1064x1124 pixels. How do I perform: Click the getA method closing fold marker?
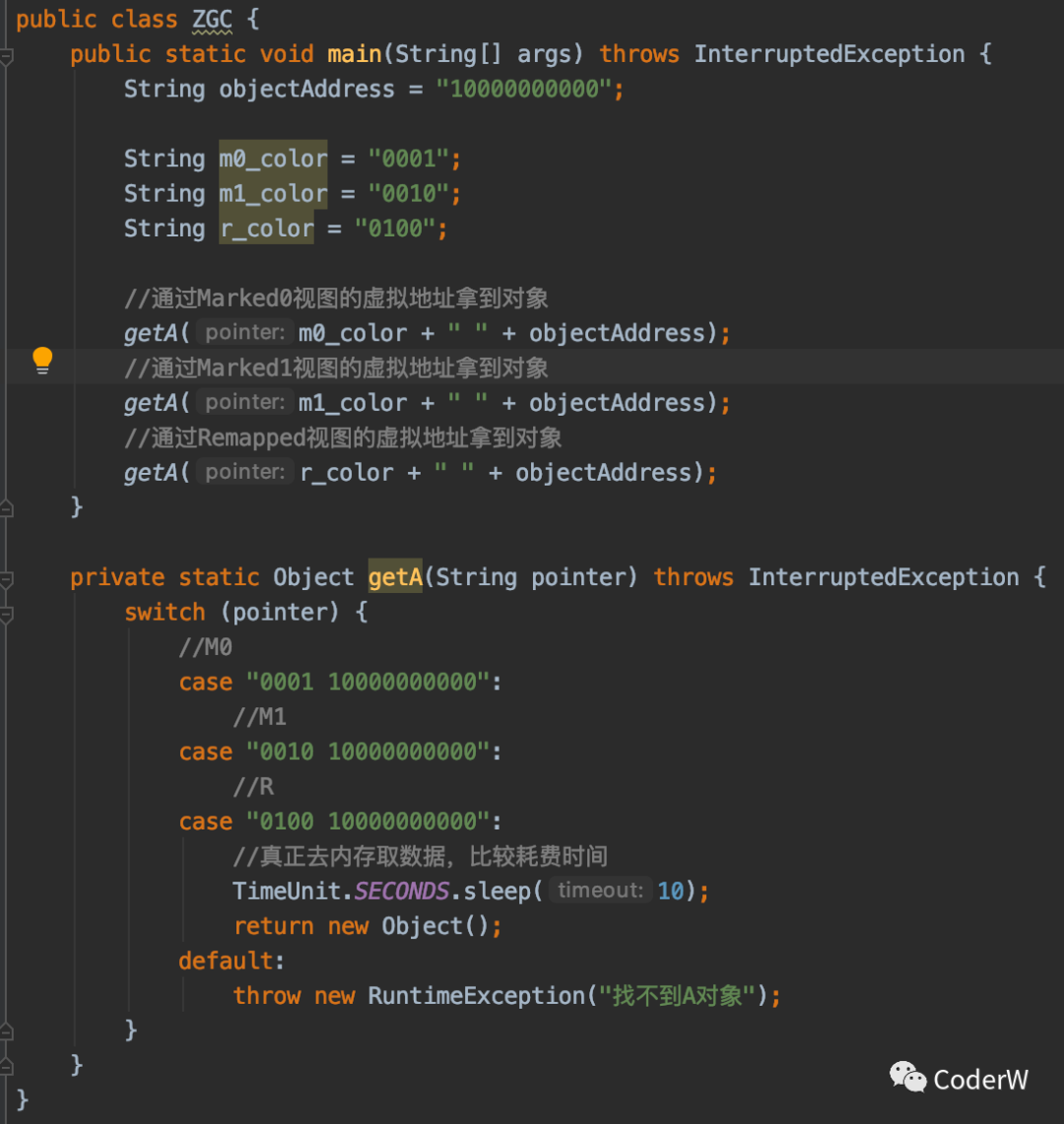pyautogui.click(x=6, y=1067)
